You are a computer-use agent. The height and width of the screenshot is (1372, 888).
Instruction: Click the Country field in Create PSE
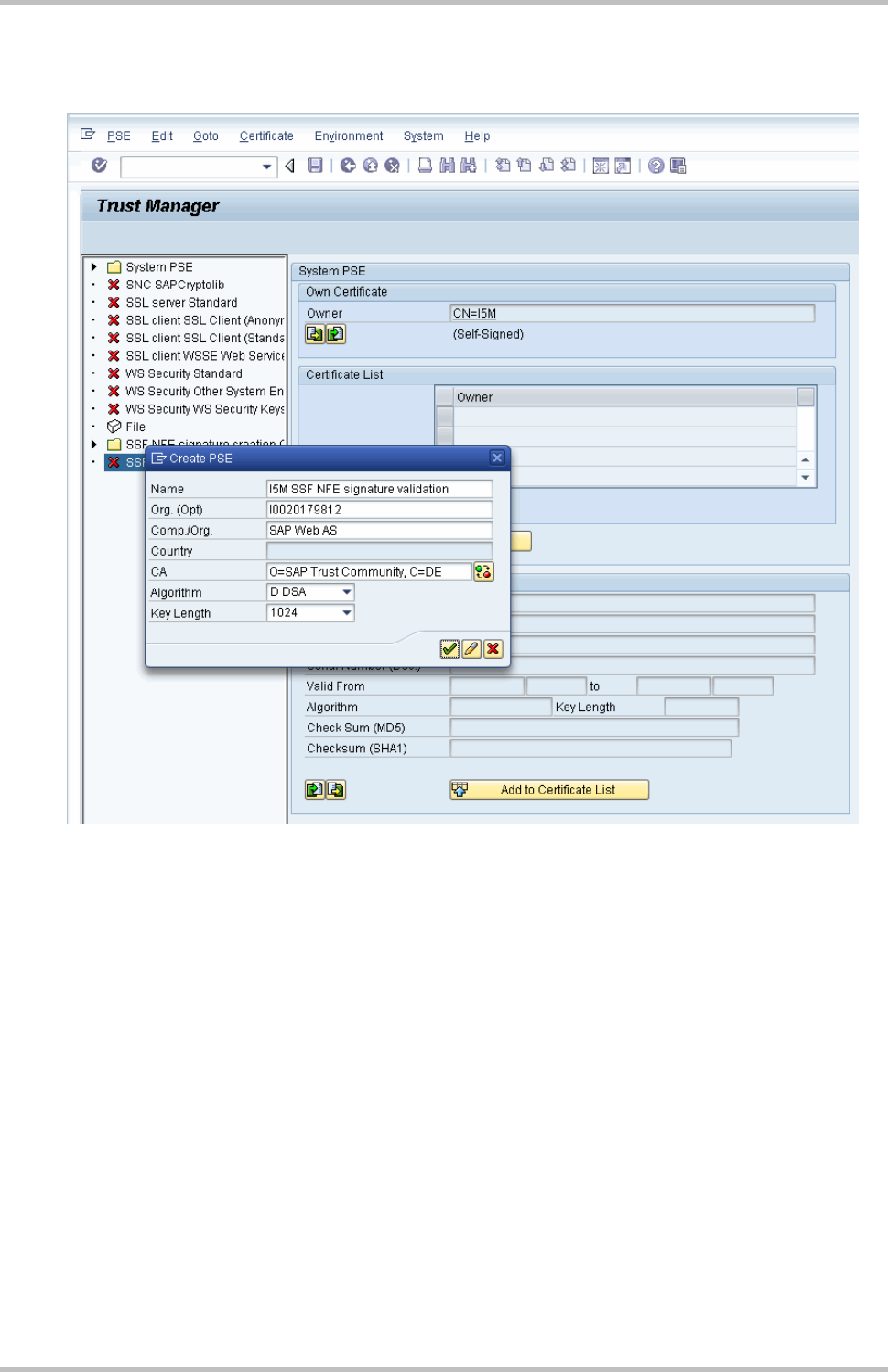pos(380,551)
